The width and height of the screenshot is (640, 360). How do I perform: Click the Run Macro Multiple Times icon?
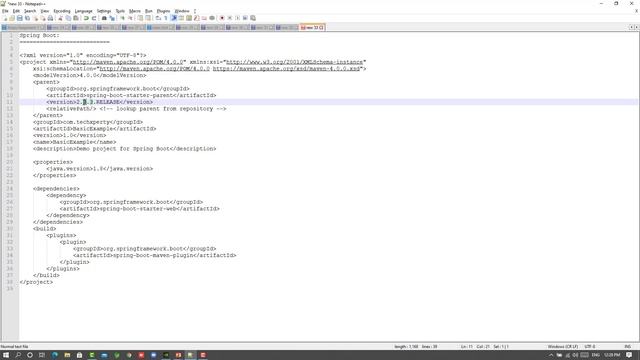[x=245, y=18]
